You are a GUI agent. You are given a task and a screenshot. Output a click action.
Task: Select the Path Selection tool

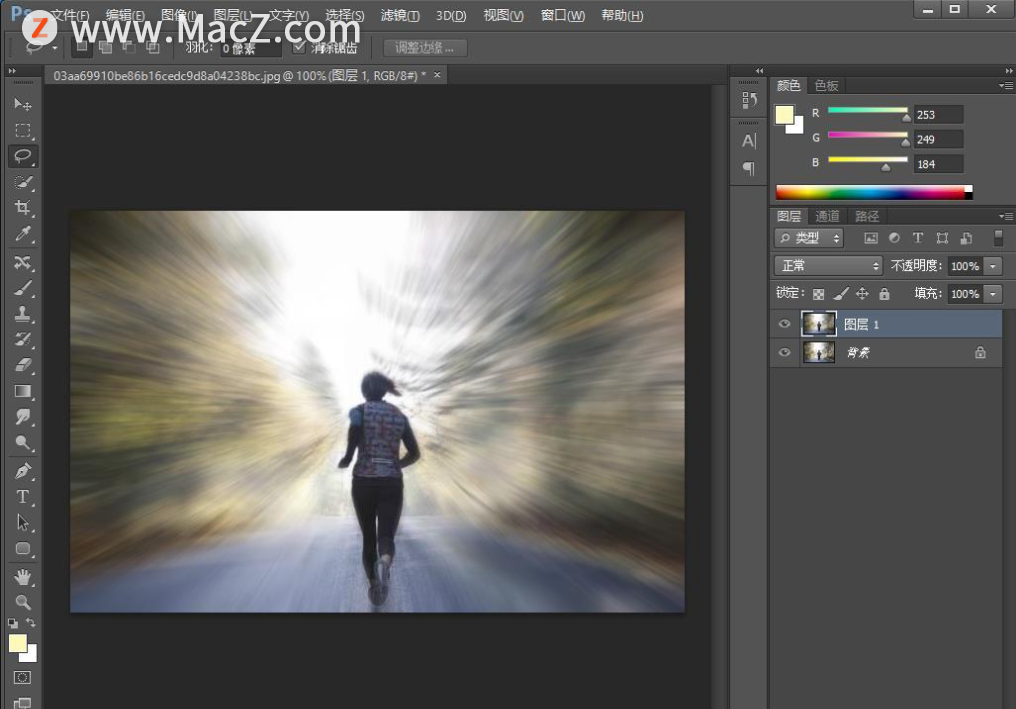(x=23, y=522)
